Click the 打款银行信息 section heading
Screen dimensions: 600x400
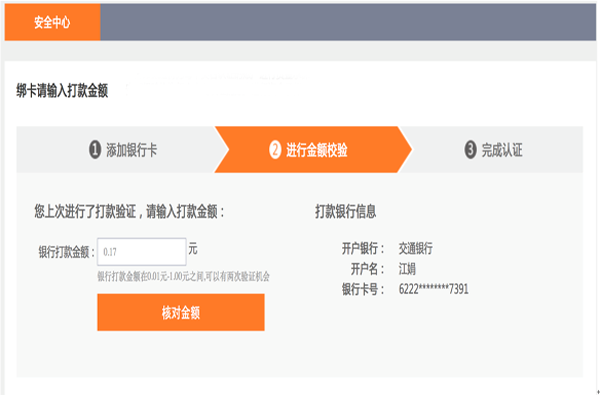345,211
